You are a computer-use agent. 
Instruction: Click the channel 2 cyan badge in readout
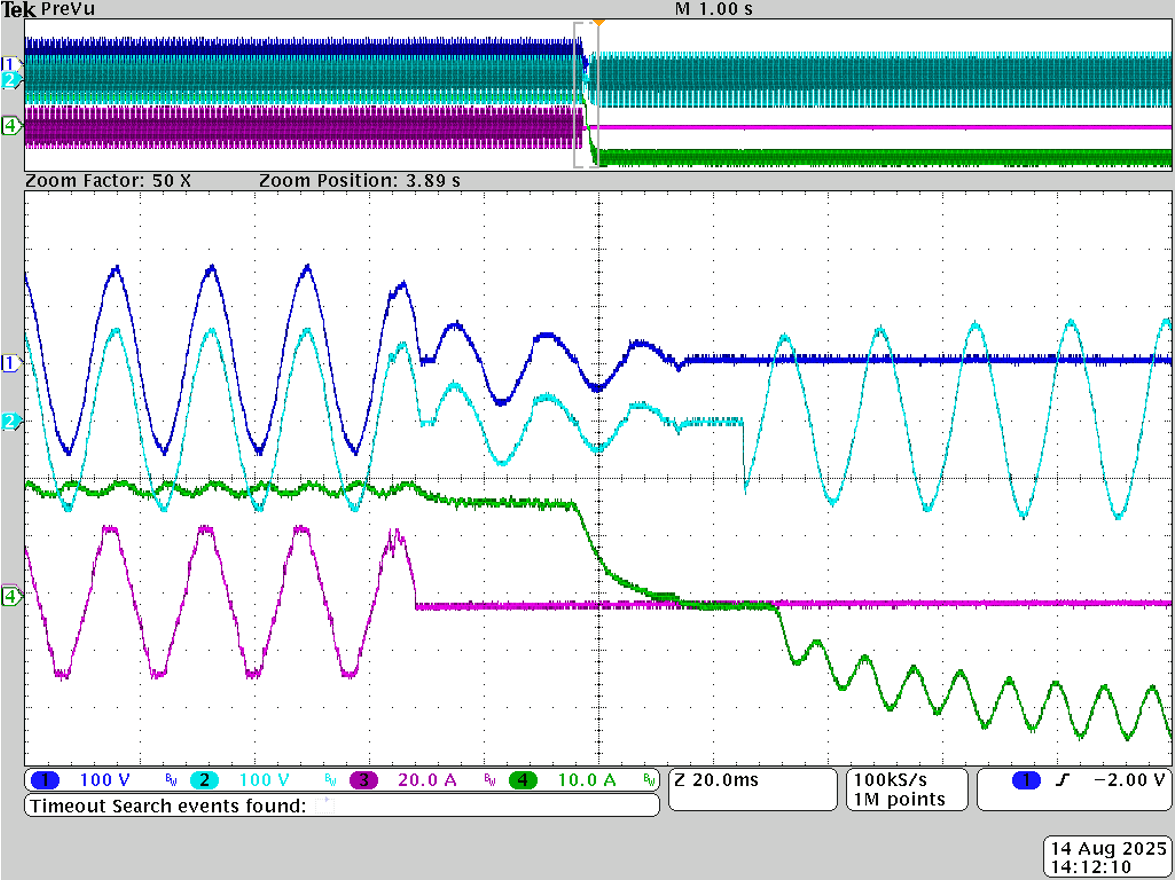click(204, 780)
